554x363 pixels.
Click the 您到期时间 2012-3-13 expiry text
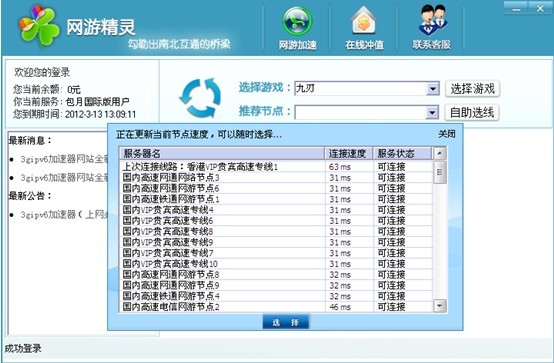(74, 114)
